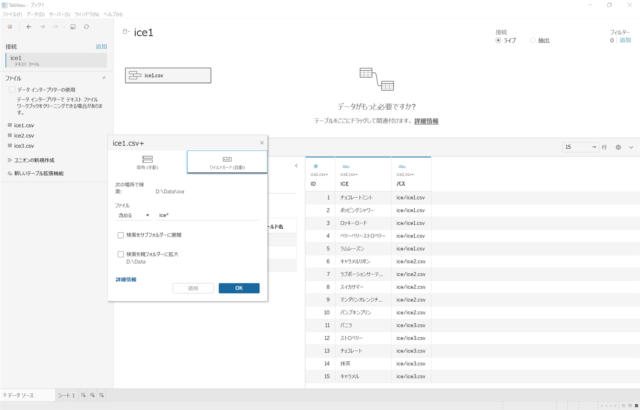
Task: Open the 含める file filter dropdown
Action: pos(133,215)
